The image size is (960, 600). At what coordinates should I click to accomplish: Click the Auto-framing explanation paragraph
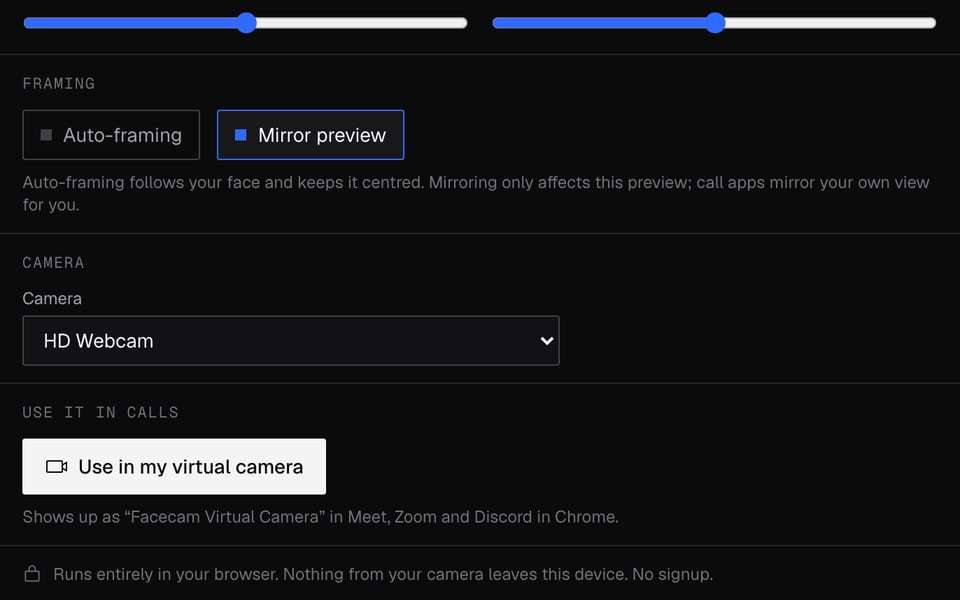click(x=476, y=193)
